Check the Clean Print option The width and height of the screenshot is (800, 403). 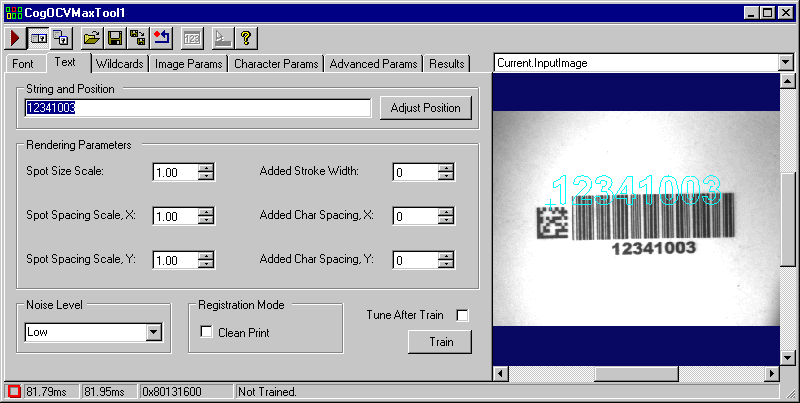[207, 332]
